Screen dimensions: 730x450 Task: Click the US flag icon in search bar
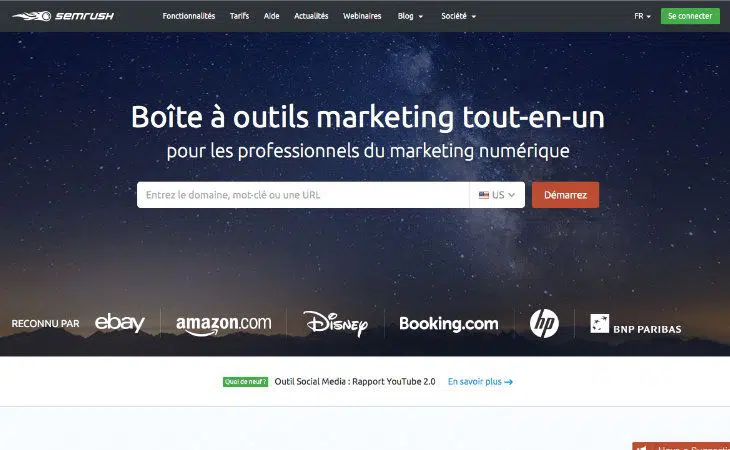pyautogui.click(x=484, y=195)
